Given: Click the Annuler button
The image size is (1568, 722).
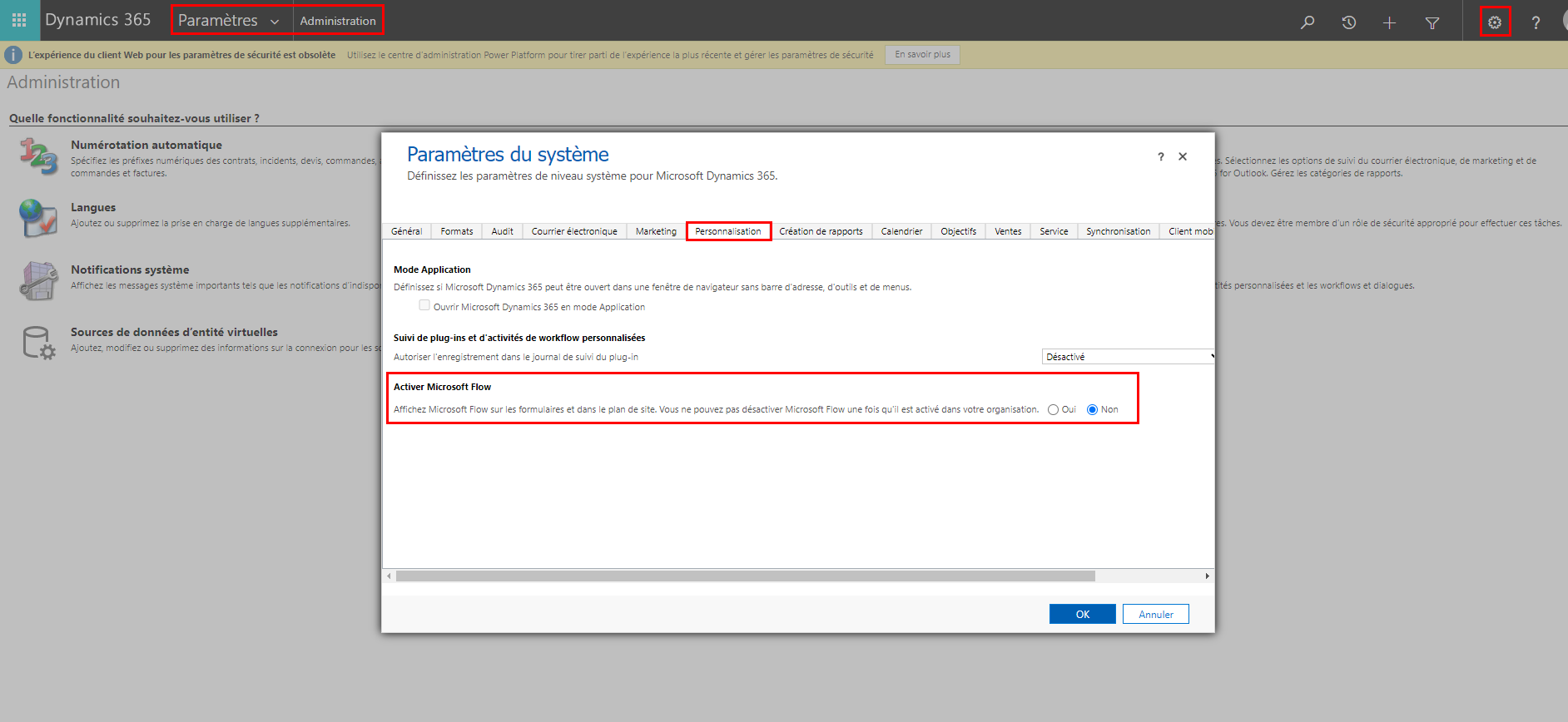Looking at the screenshot, I should (x=1155, y=614).
